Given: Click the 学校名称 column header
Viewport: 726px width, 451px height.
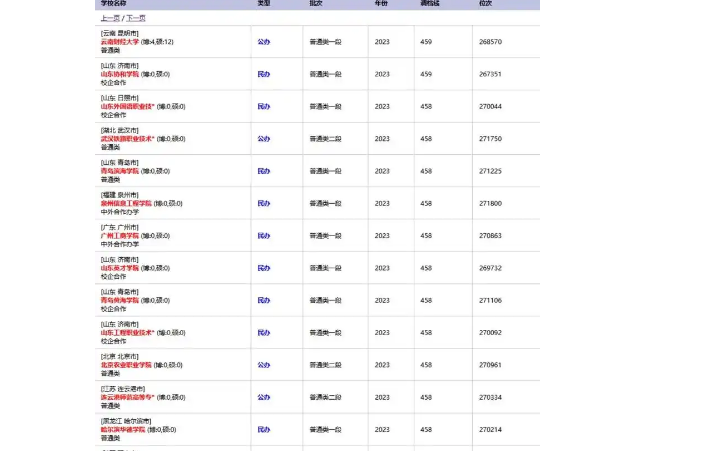Looking at the screenshot, I should [x=113, y=4].
